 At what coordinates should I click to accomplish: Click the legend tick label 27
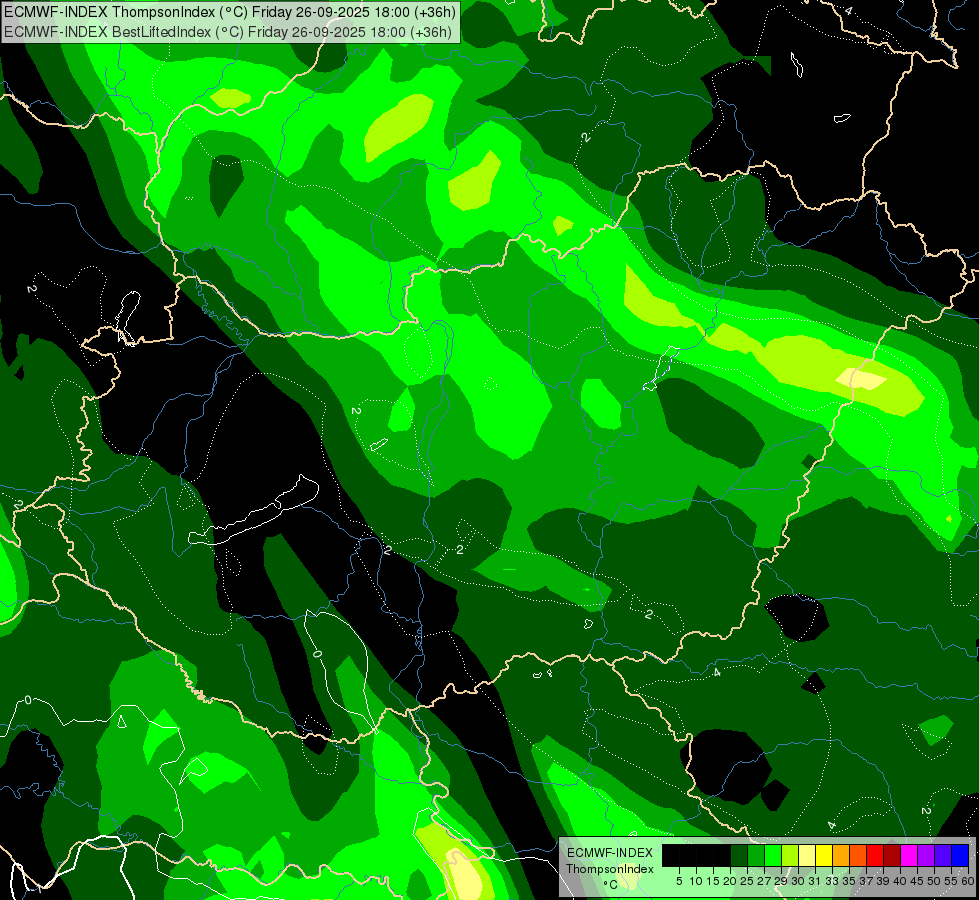pyautogui.click(x=764, y=881)
